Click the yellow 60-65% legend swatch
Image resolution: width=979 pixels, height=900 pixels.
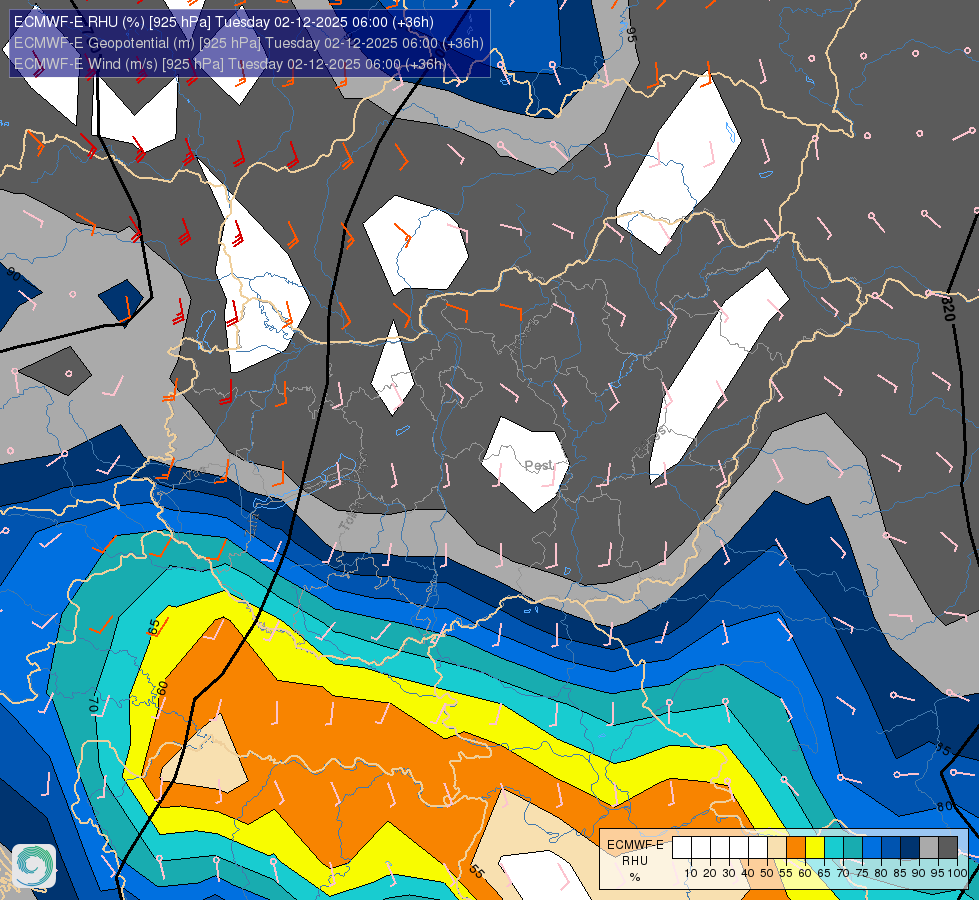coord(815,848)
